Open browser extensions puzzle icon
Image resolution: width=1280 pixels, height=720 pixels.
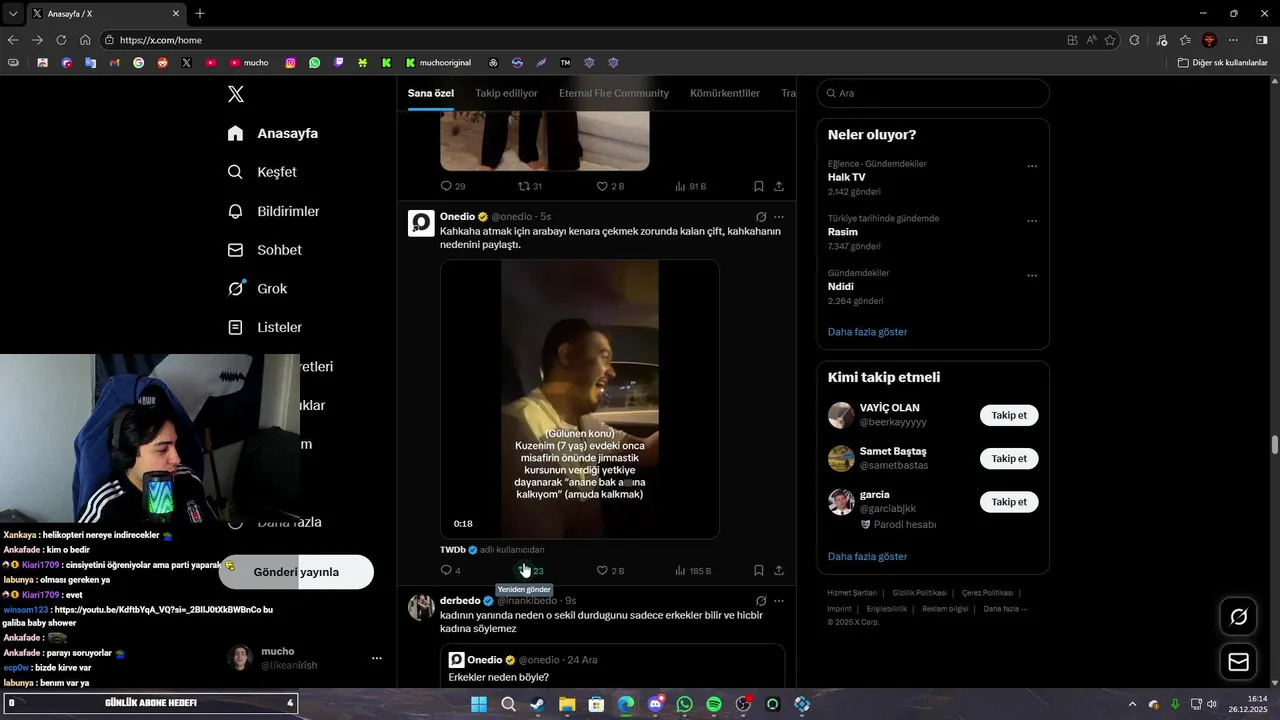(x=1134, y=40)
